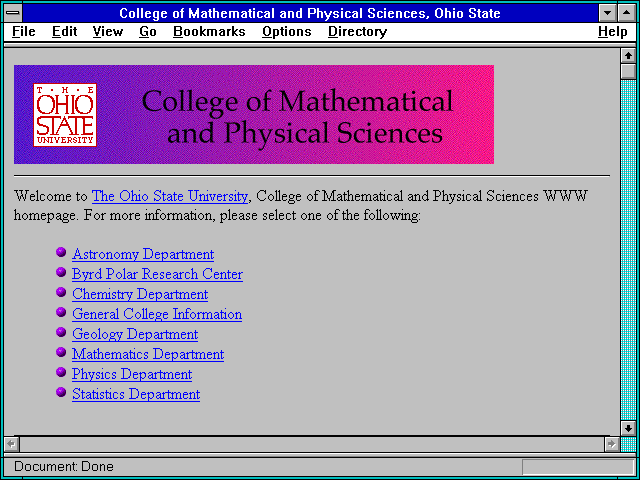Maximize the browser window
This screenshot has width=640, height=480.
point(627,13)
